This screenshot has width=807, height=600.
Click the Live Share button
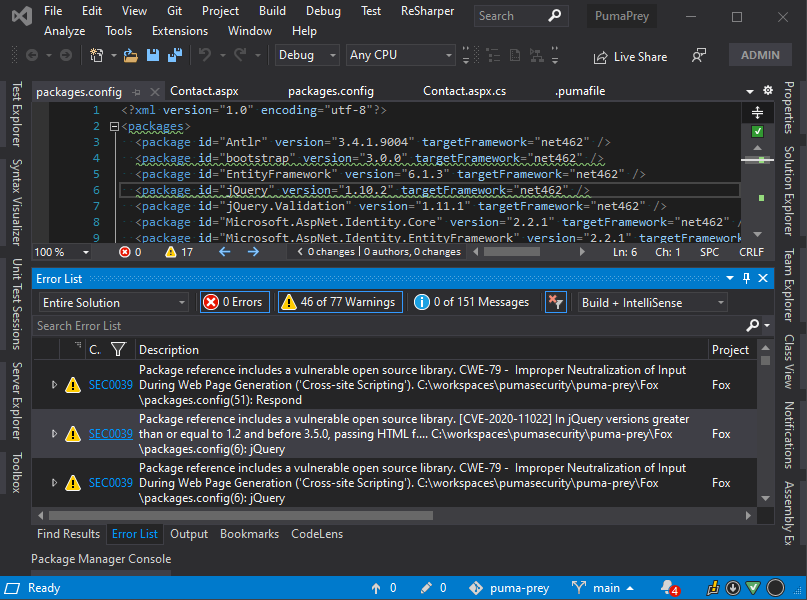(630, 57)
